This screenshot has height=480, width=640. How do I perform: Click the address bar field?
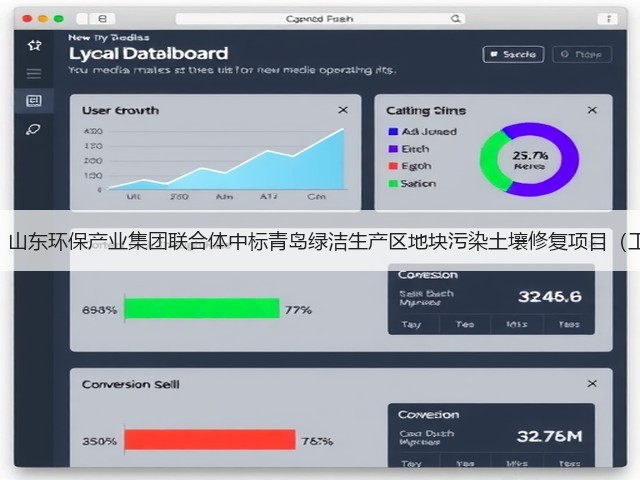point(320,19)
